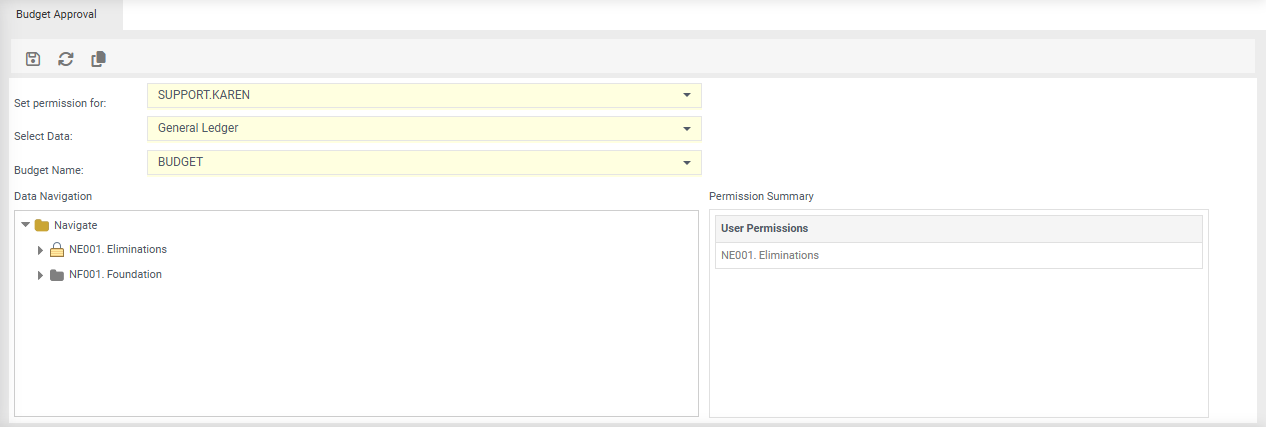The height and width of the screenshot is (428, 1266).
Task: Click the Refresh icon in the toolbar
Action: click(66, 59)
